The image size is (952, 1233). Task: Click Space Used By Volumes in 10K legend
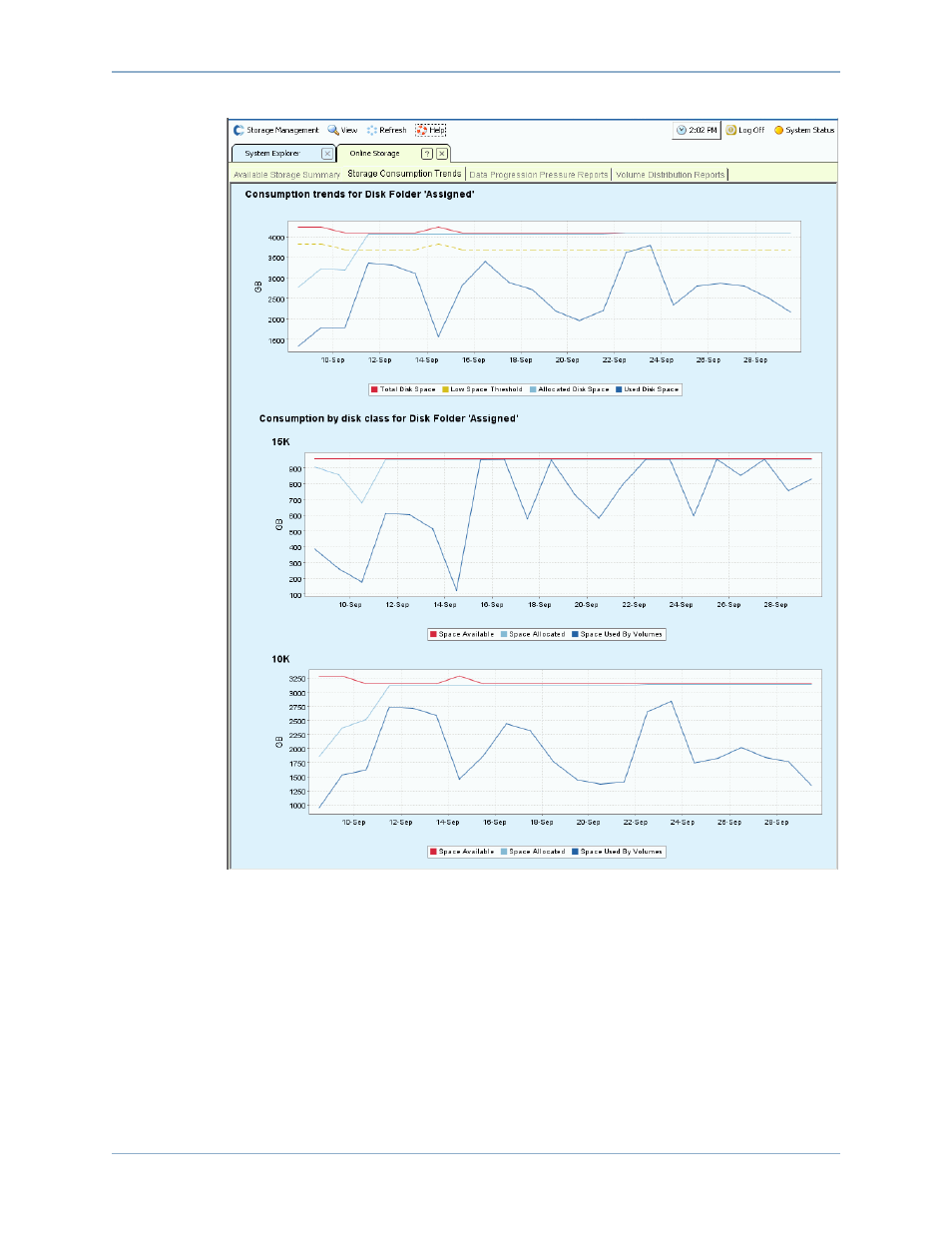pyautogui.click(x=621, y=852)
